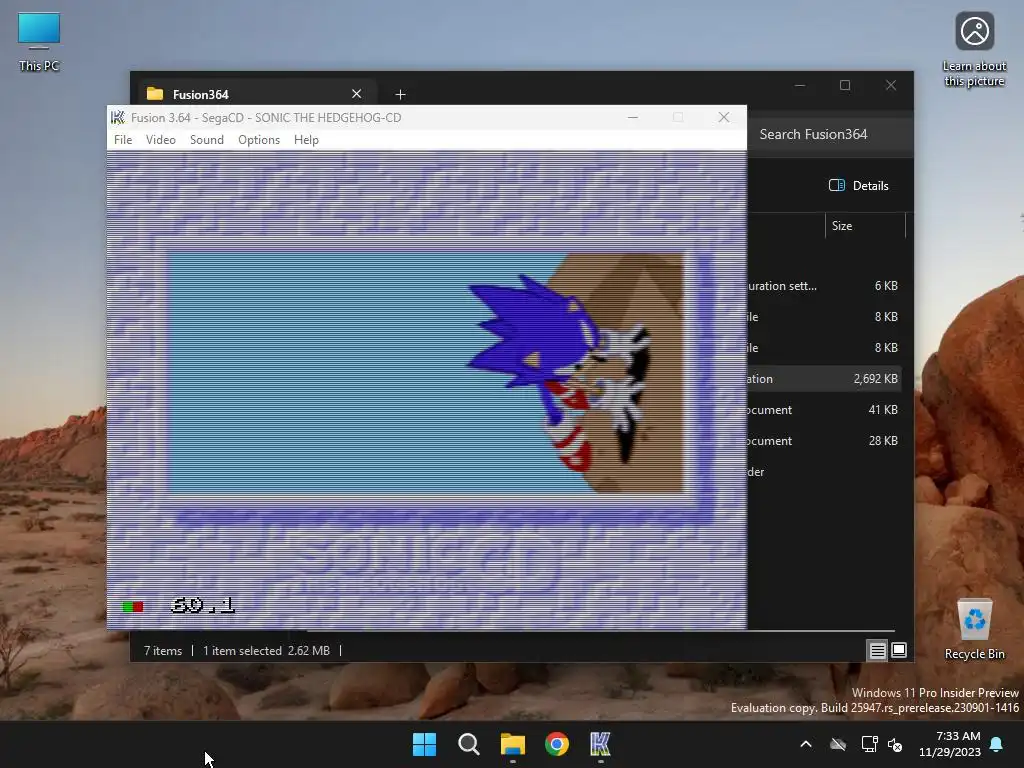Open Learn about this picture icon

[974, 50]
